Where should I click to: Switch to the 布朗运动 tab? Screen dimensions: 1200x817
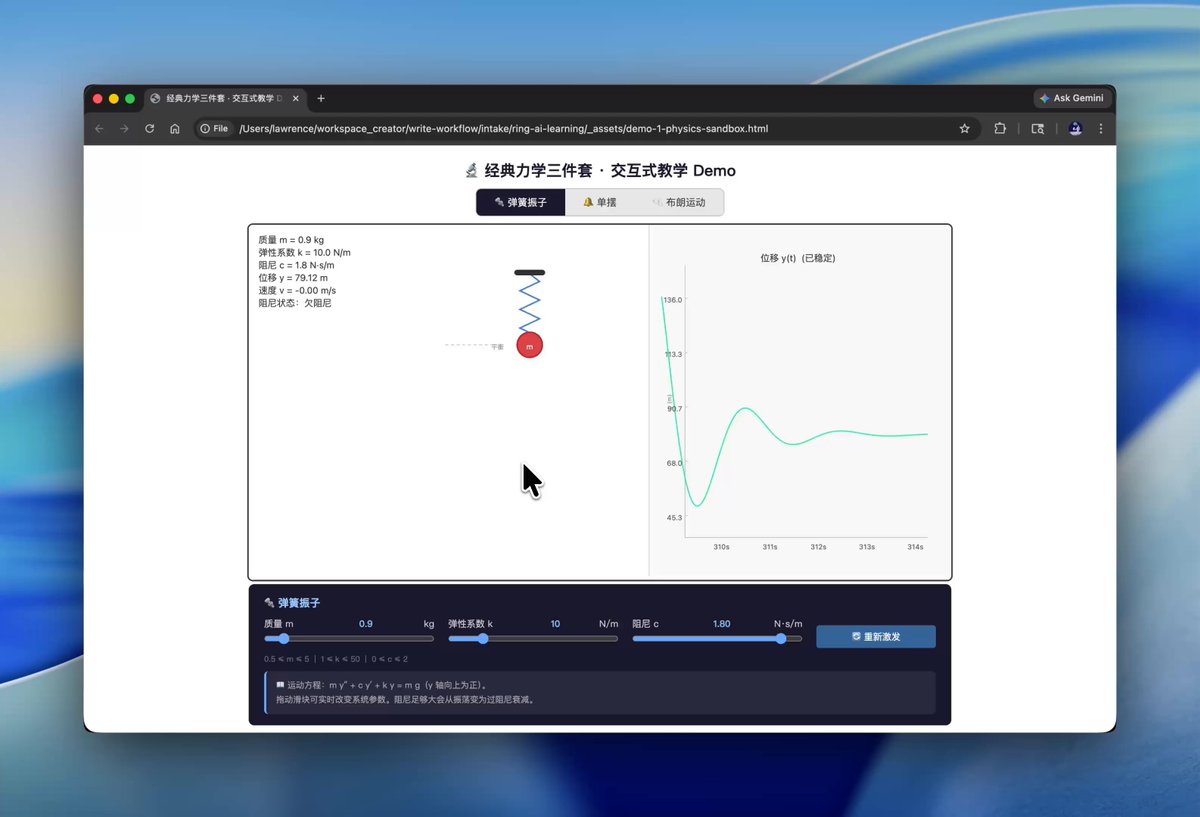678,202
